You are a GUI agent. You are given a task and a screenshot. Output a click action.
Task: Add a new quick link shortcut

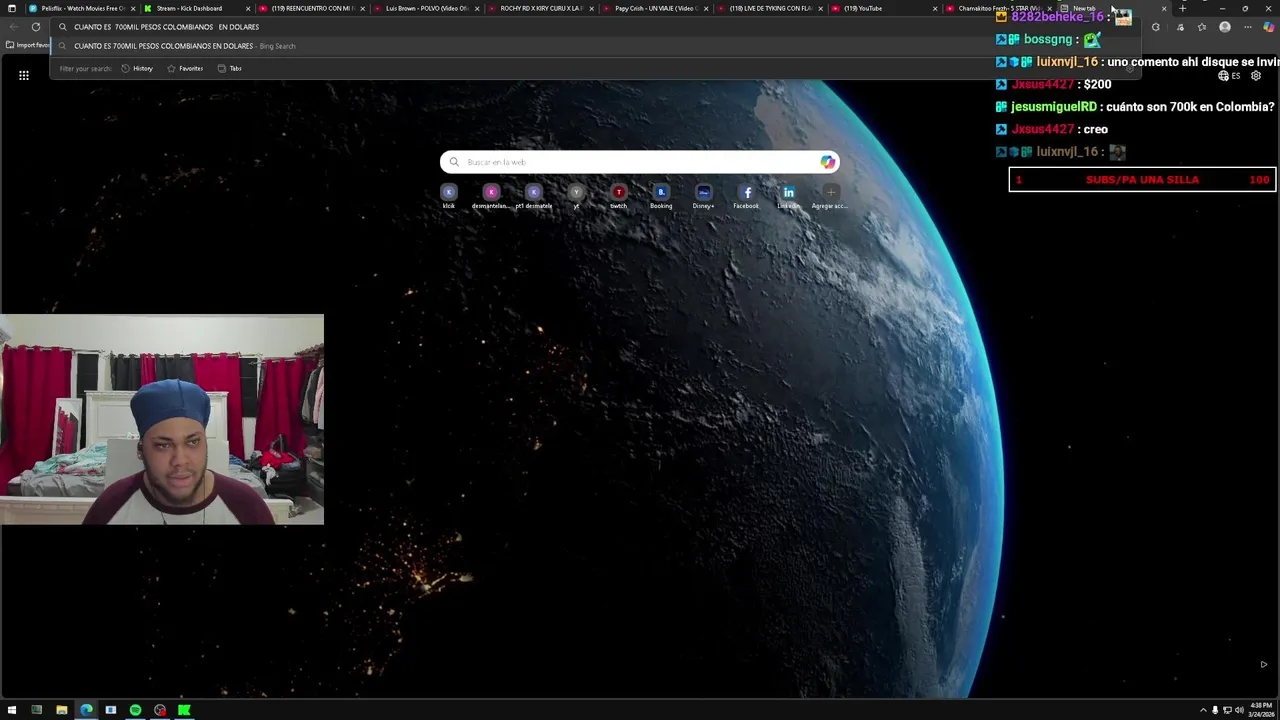point(830,196)
